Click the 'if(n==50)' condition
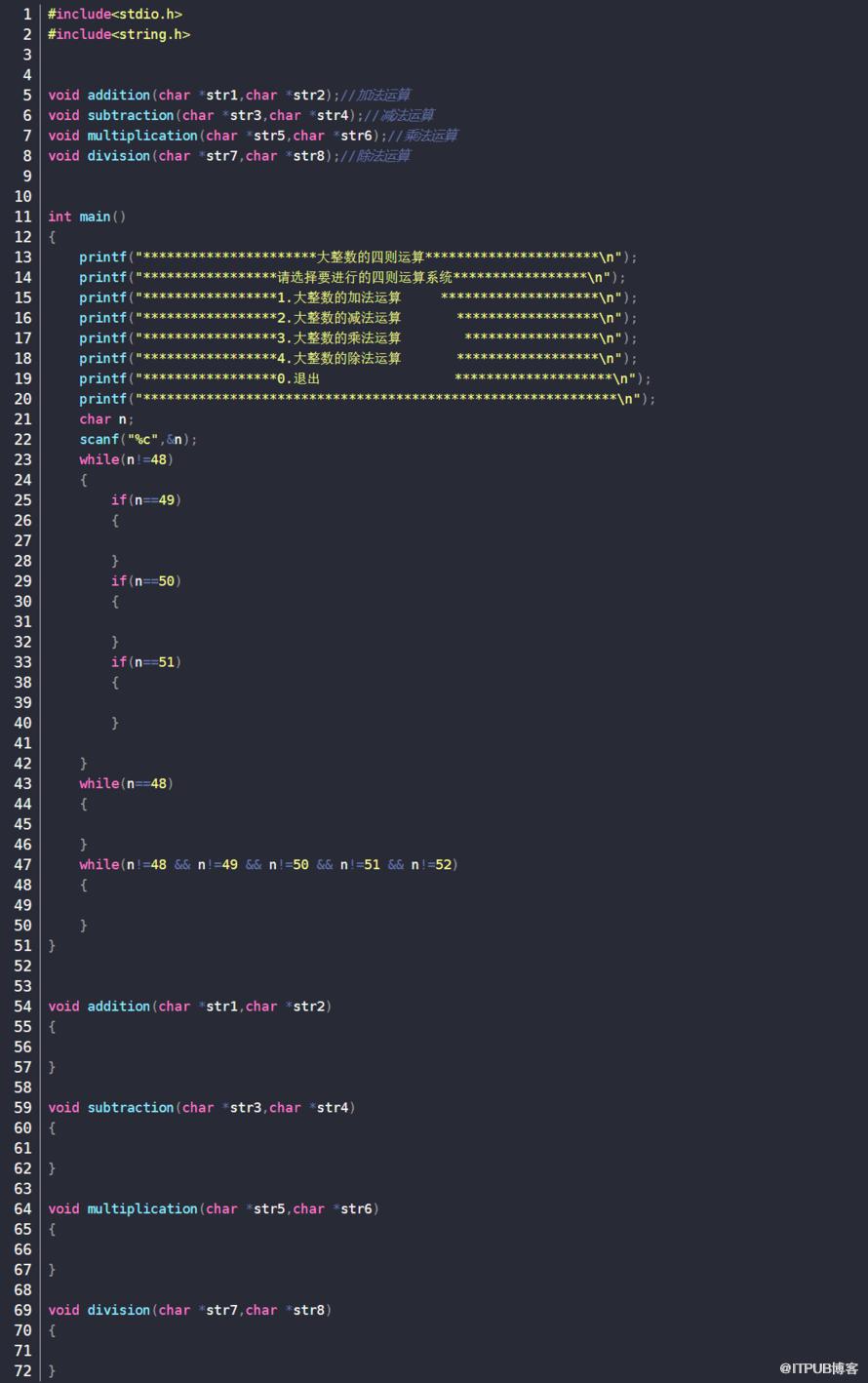The height and width of the screenshot is (1383, 868). tap(146, 581)
